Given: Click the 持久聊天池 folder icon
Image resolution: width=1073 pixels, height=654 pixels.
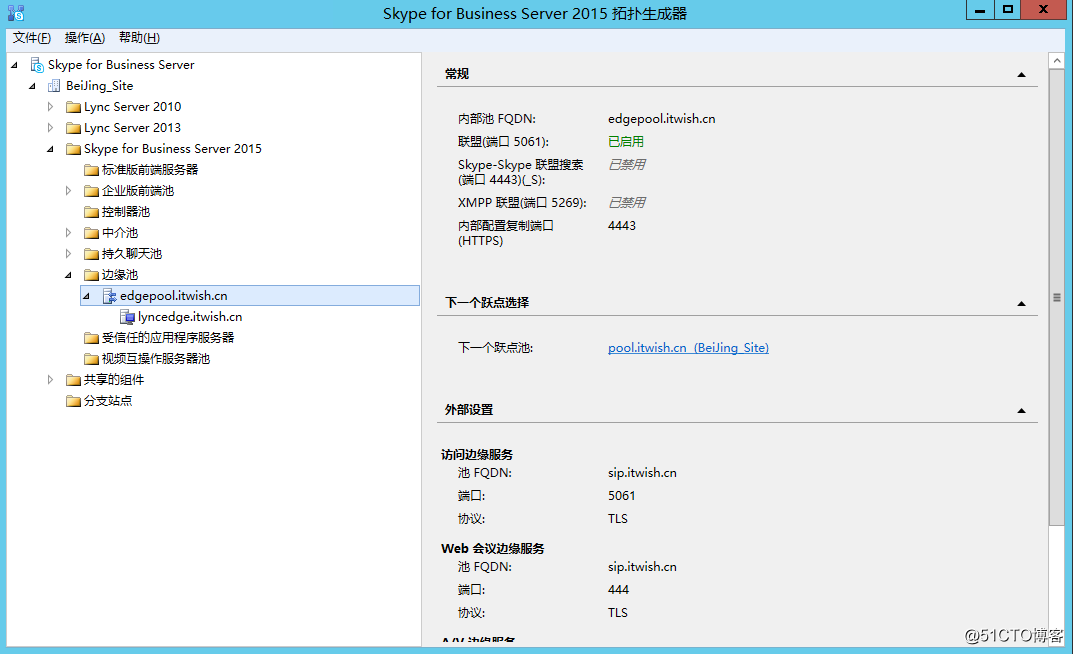Looking at the screenshot, I should 91,254.
